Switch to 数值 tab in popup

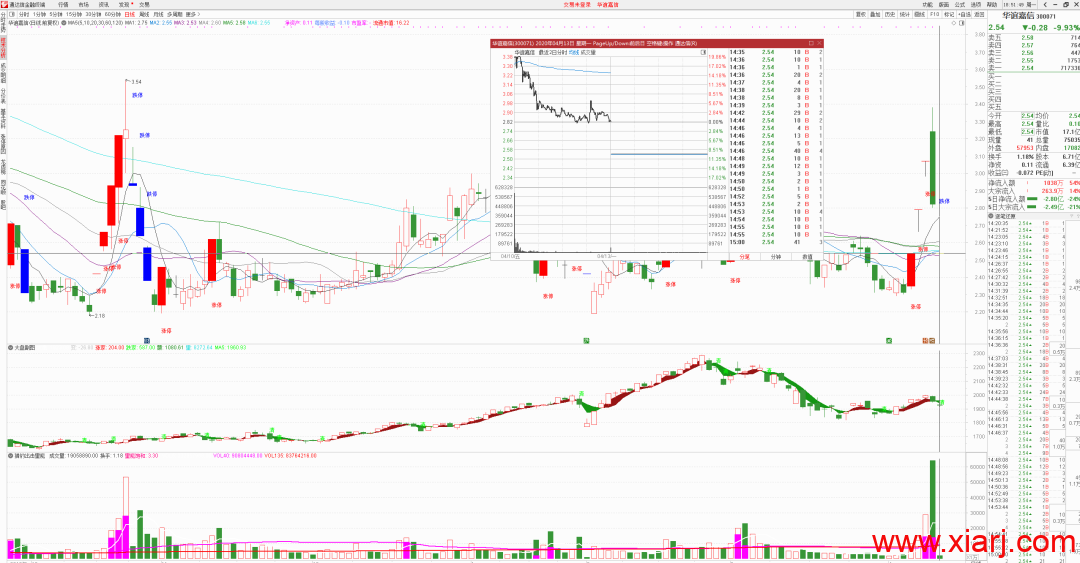[807, 256]
